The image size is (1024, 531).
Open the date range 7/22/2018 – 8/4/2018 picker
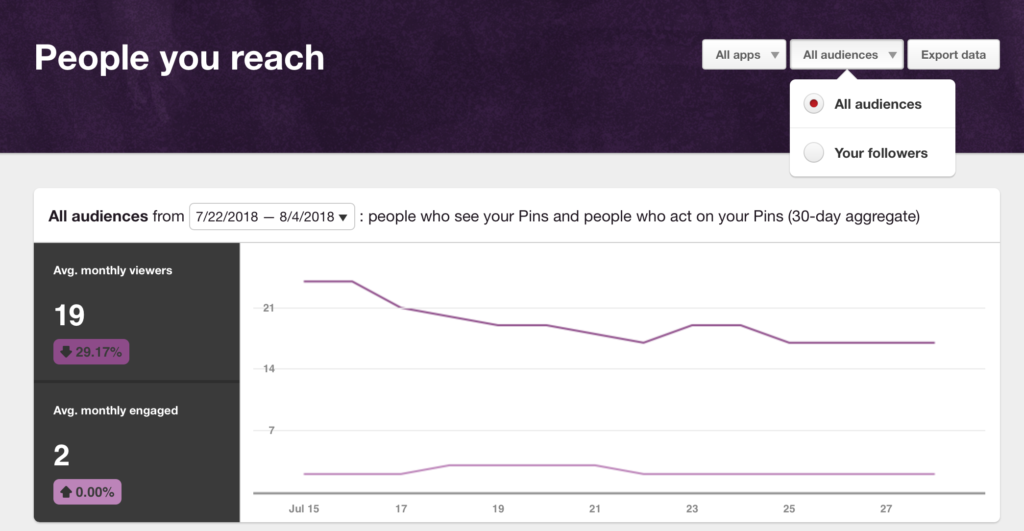click(x=272, y=216)
